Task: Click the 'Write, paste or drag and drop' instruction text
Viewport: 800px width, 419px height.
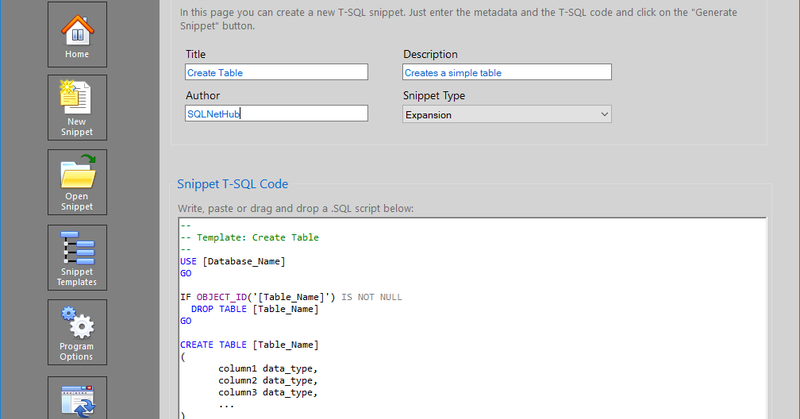Action: tap(296, 208)
